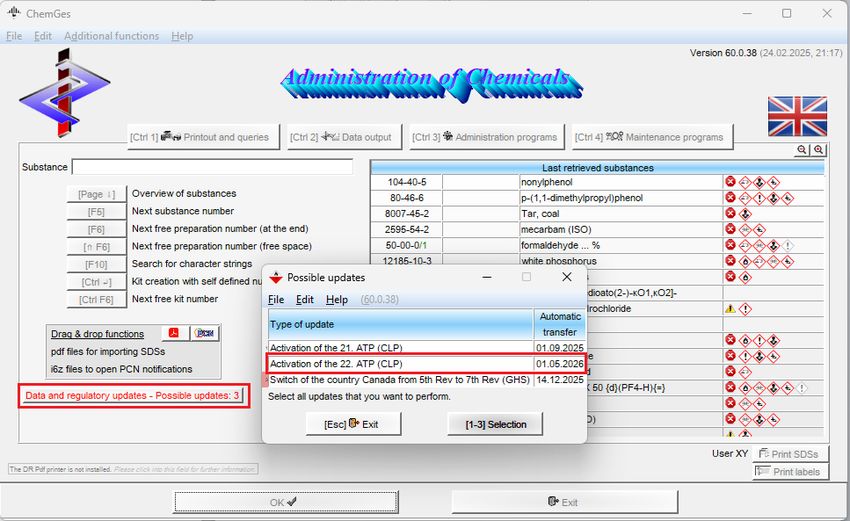This screenshot has height=521, width=850.
Task: Click the DR Pdf printer not installed message
Action: point(133,469)
